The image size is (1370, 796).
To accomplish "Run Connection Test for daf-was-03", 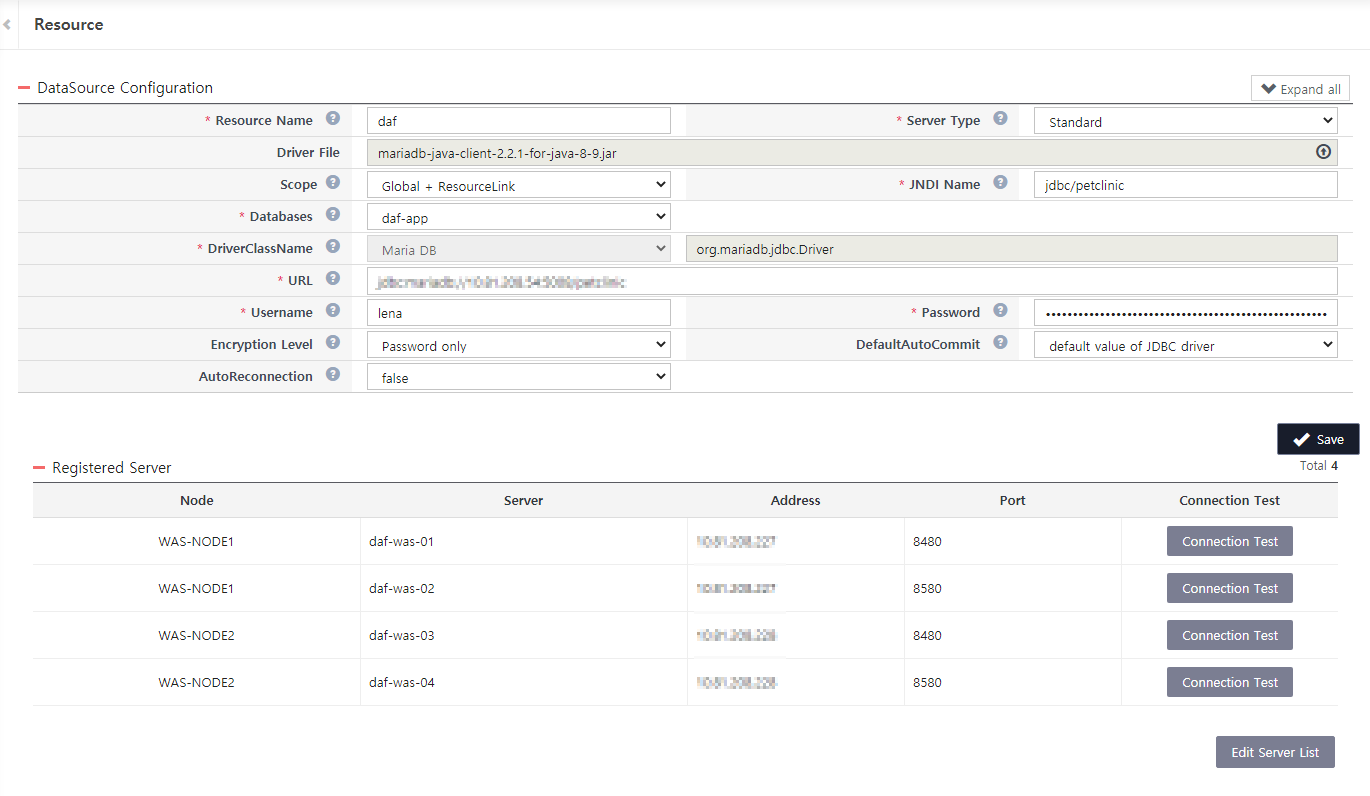I will click(x=1229, y=634).
